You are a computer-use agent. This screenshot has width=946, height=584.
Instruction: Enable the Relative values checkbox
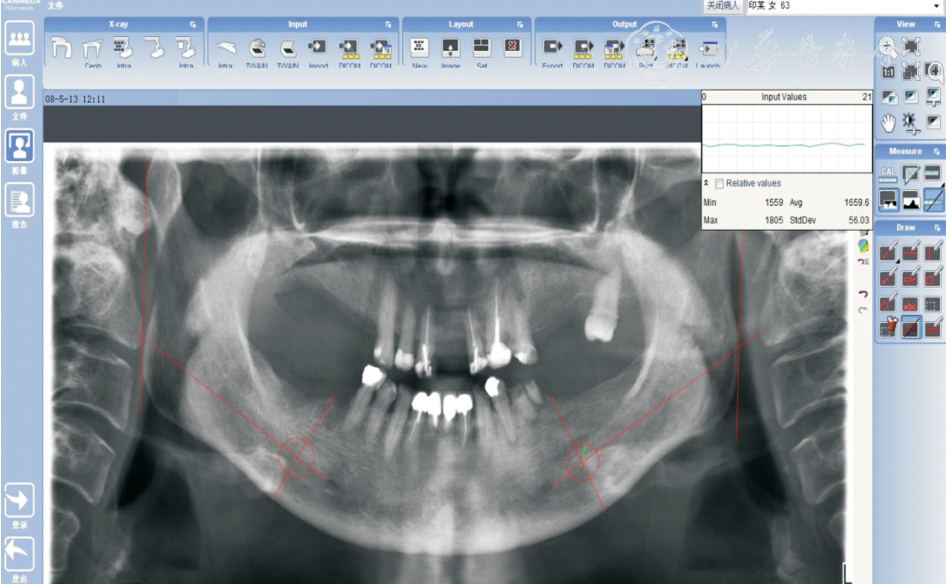[x=720, y=183]
